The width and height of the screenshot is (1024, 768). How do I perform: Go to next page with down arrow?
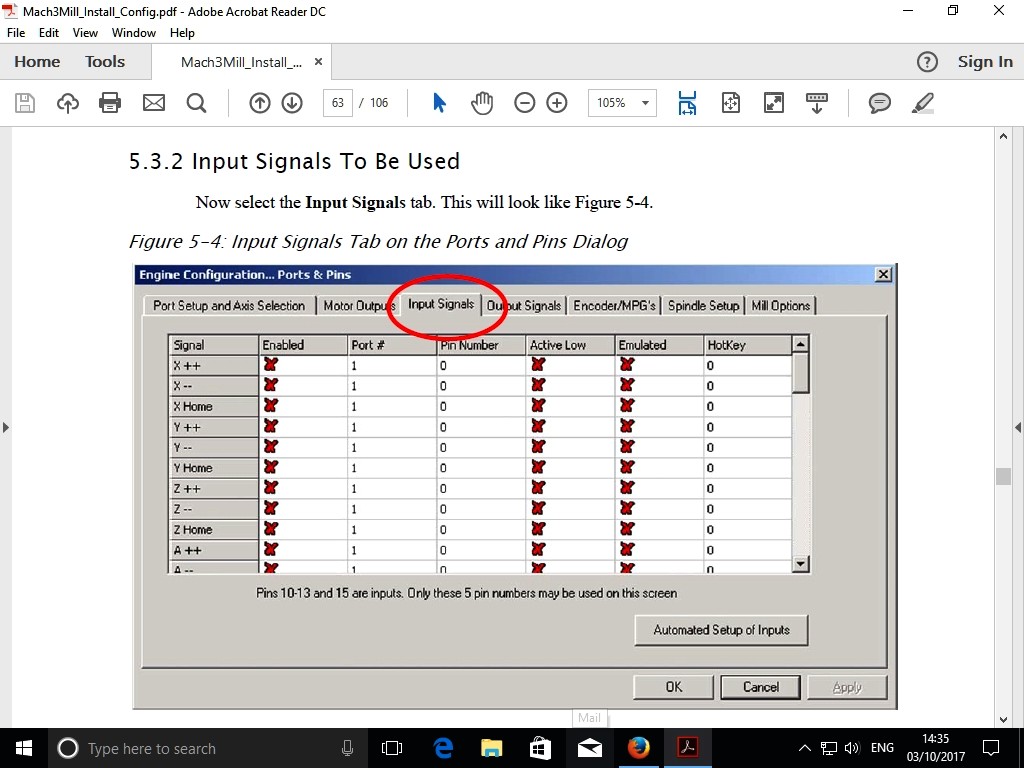click(292, 103)
